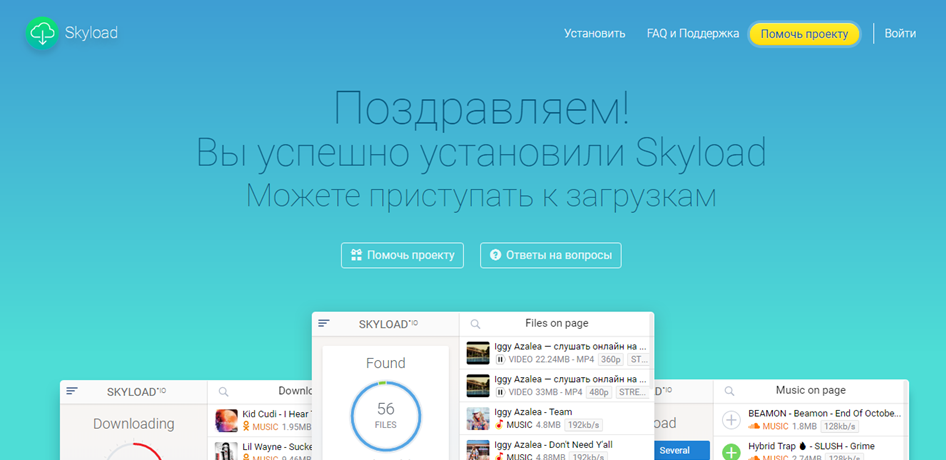Click the Iggy Azalea - Team thumbnail
Screen dimensions: 946x460
coord(478,418)
